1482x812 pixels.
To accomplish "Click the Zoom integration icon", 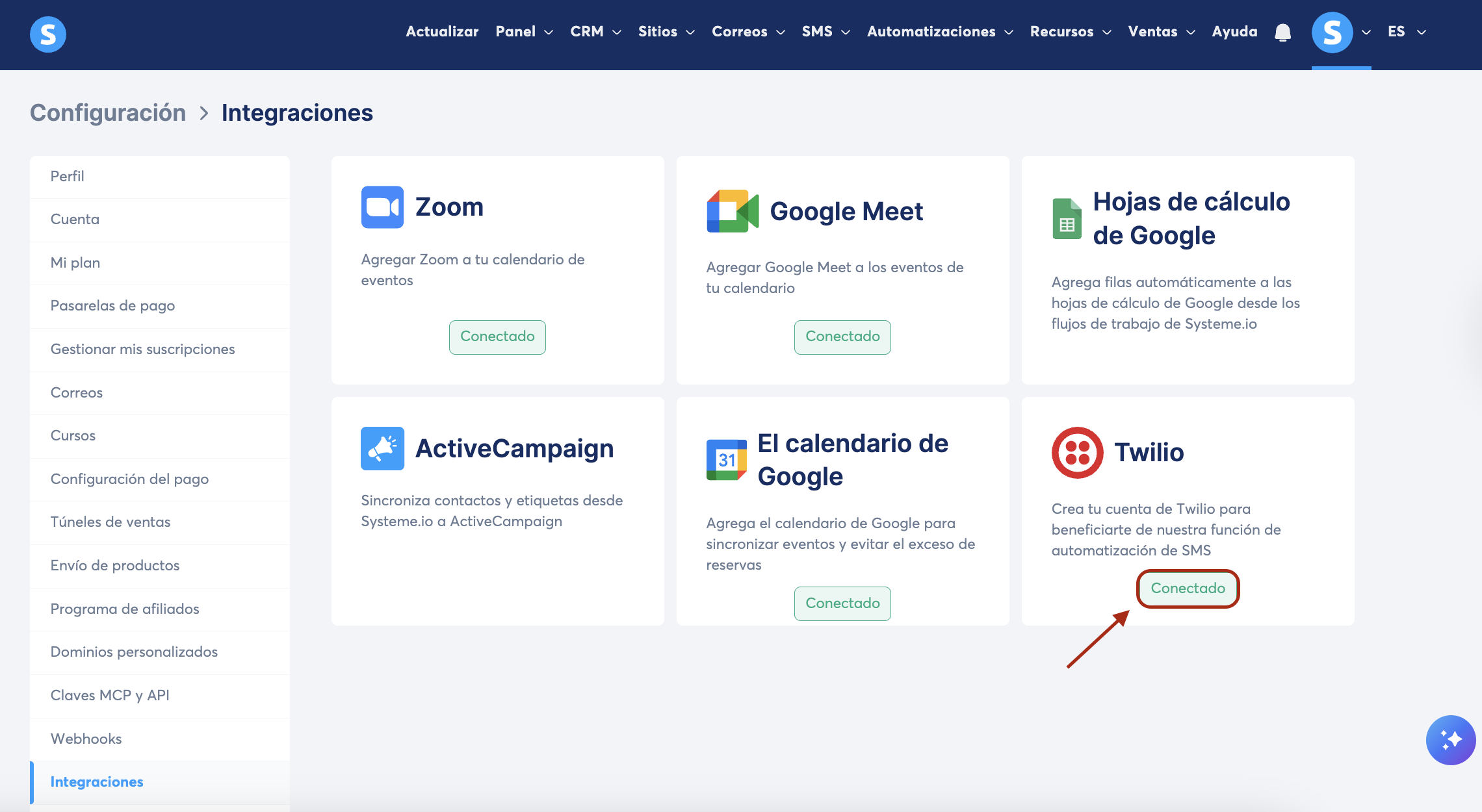I will pyautogui.click(x=382, y=207).
